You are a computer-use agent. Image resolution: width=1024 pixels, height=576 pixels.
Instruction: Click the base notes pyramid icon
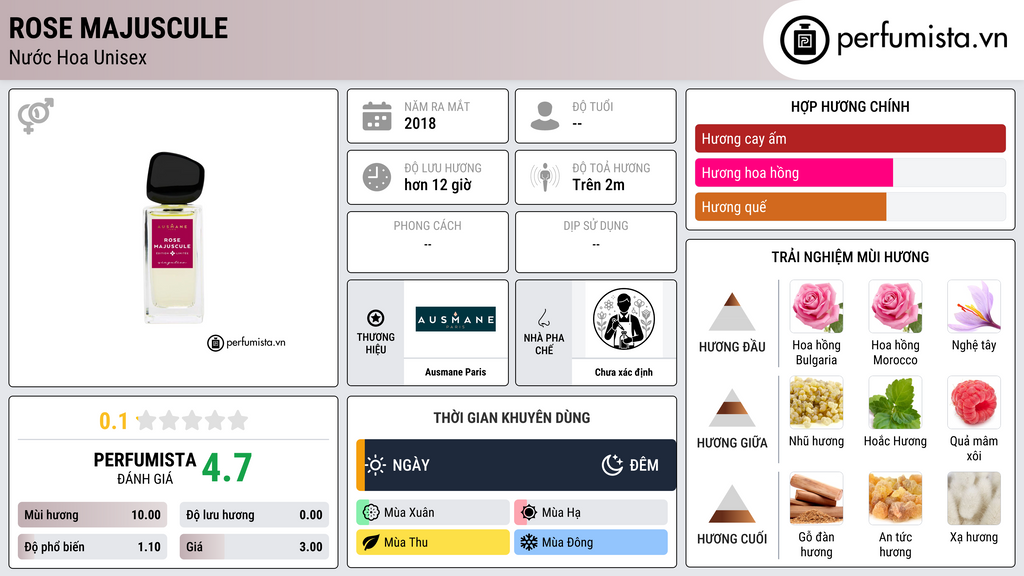coord(732,504)
